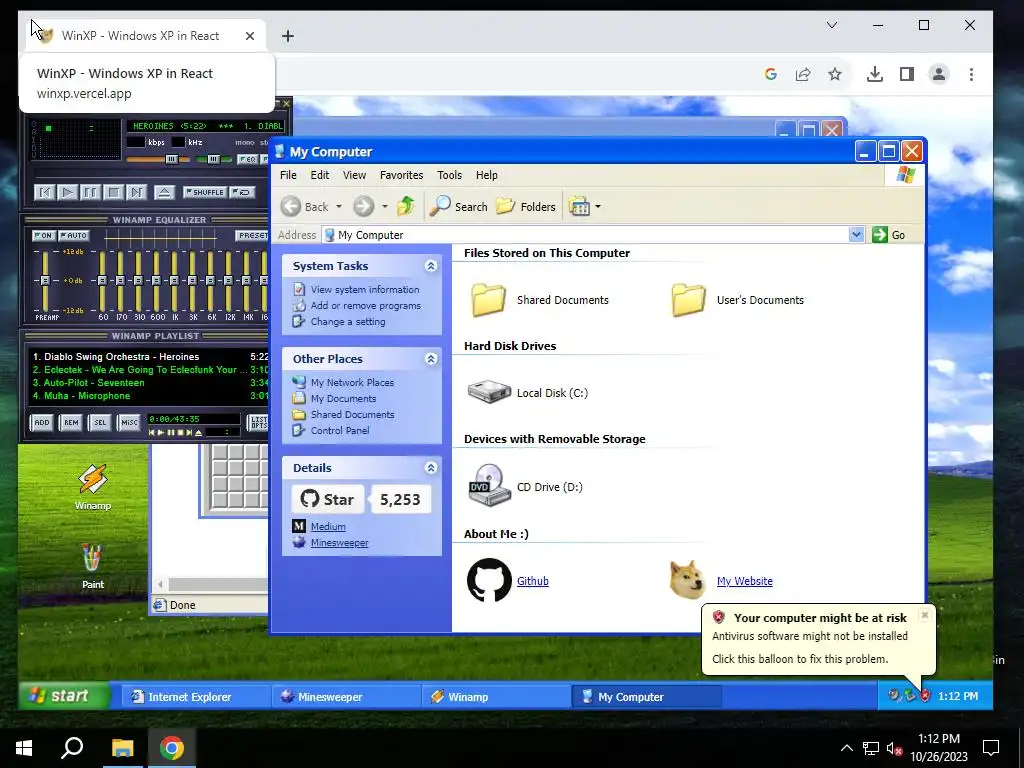The width and height of the screenshot is (1024, 768).
Task: Click Winamp Previous track button
Action: (x=44, y=192)
